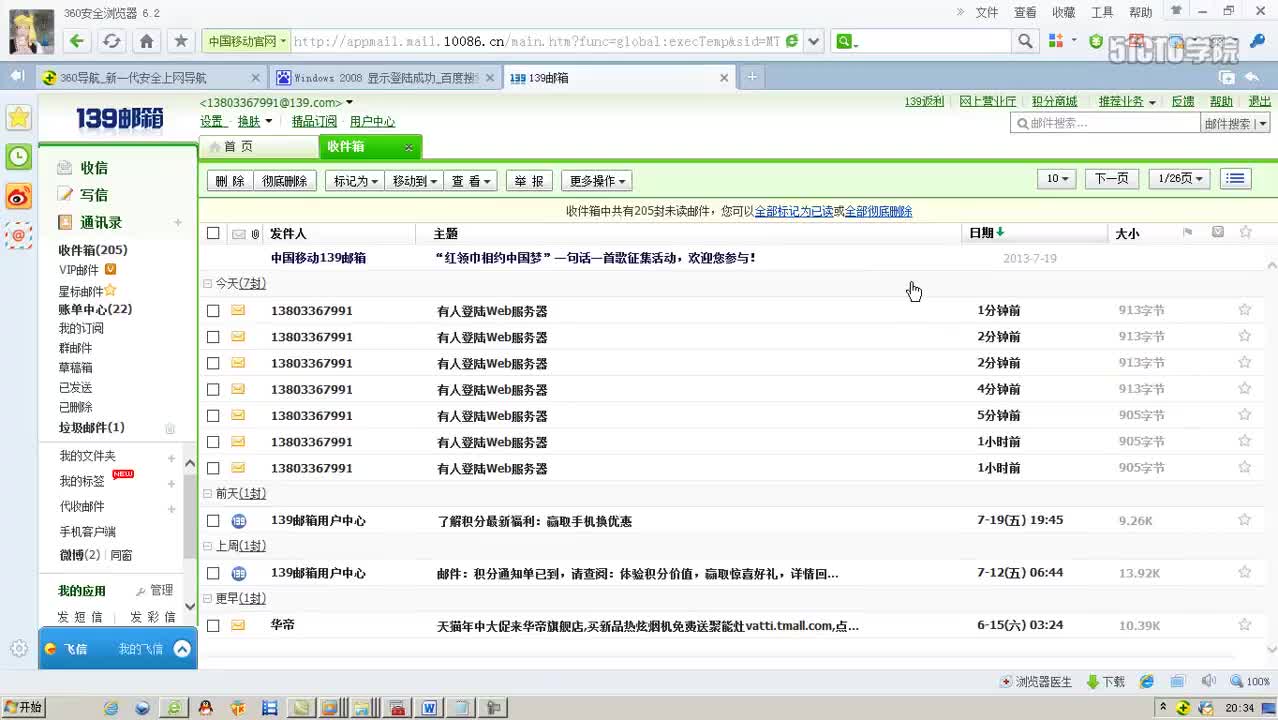Image resolution: width=1278 pixels, height=720 pixels.
Task: Open new browser tab plus button
Action: (751, 77)
